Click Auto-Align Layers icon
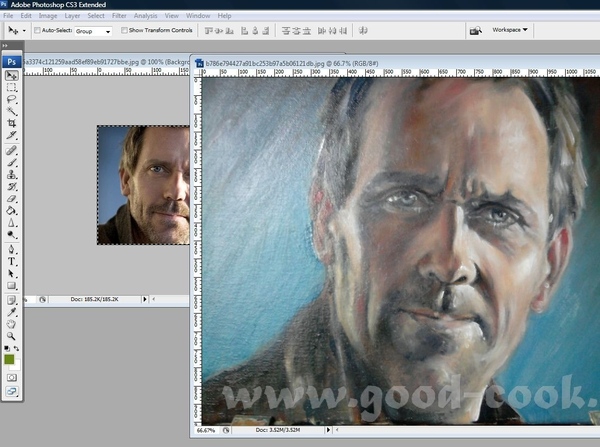Image resolution: width=600 pixels, height=447 pixels. click(x=363, y=31)
